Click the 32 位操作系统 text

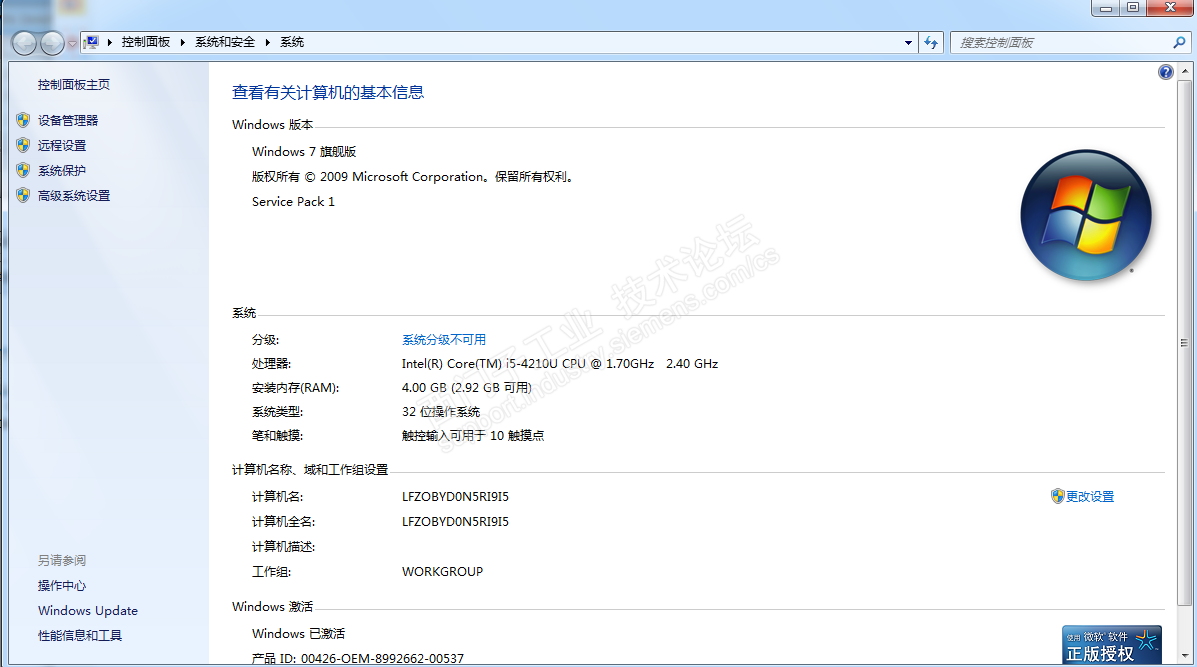[440, 411]
